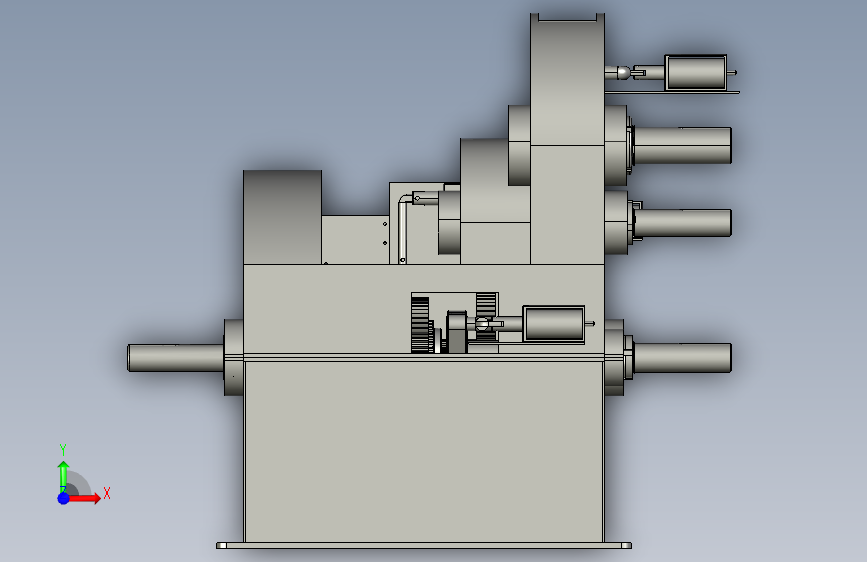Click the green Y axis arrow of triad
The height and width of the screenshot is (562, 867).
point(64,476)
